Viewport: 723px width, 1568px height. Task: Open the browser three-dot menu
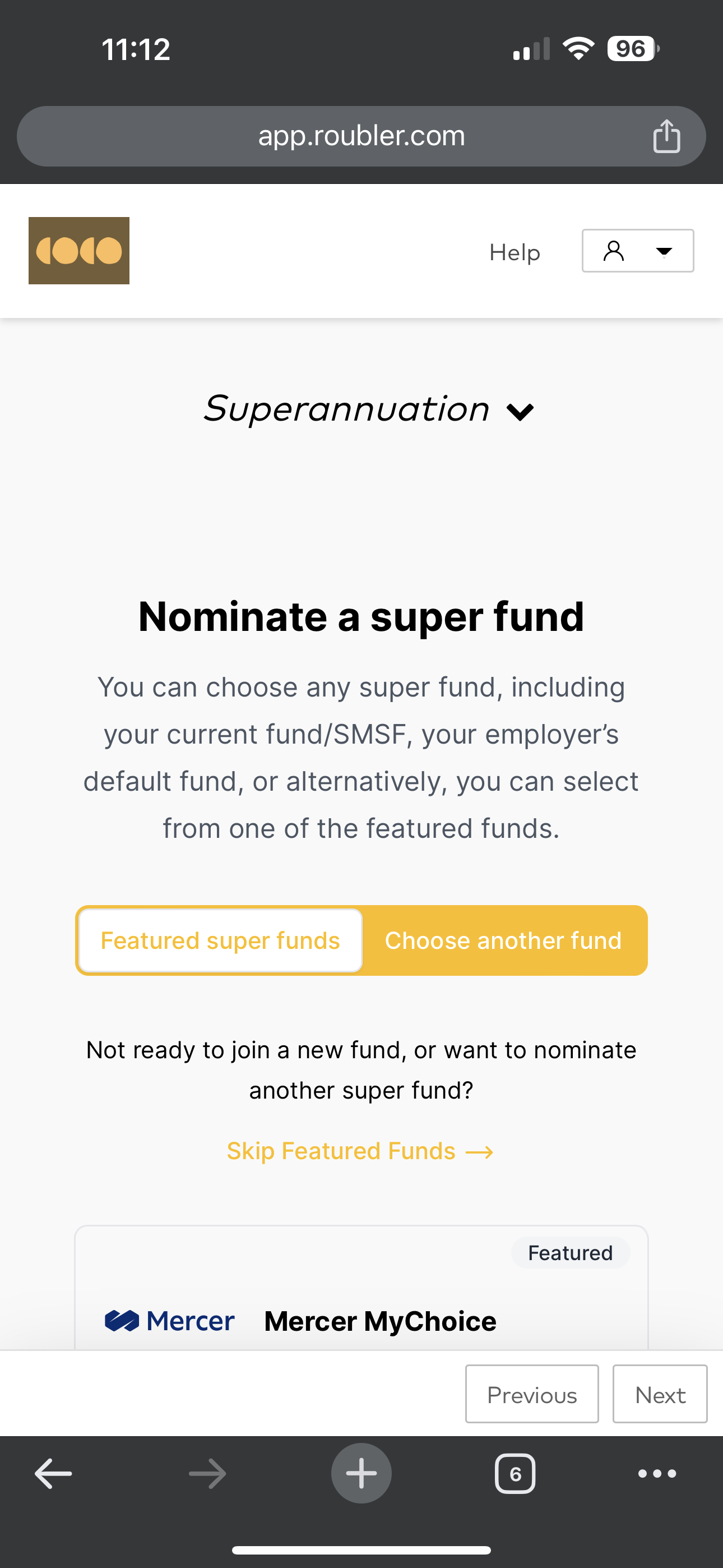click(x=657, y=1474)
